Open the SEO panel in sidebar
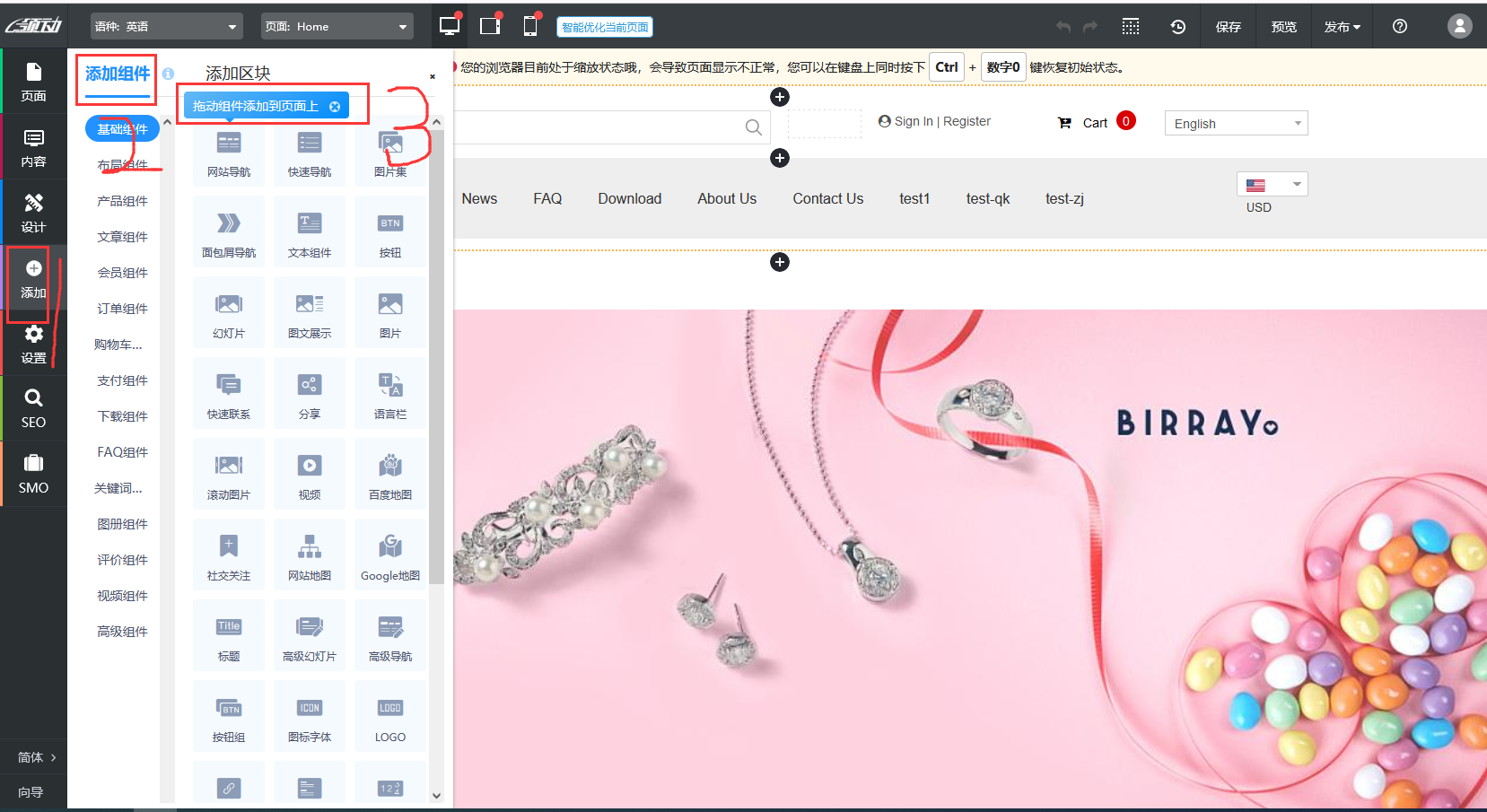Image resolution: width=1487 pixels, height=812 pixels. (33, 408)
